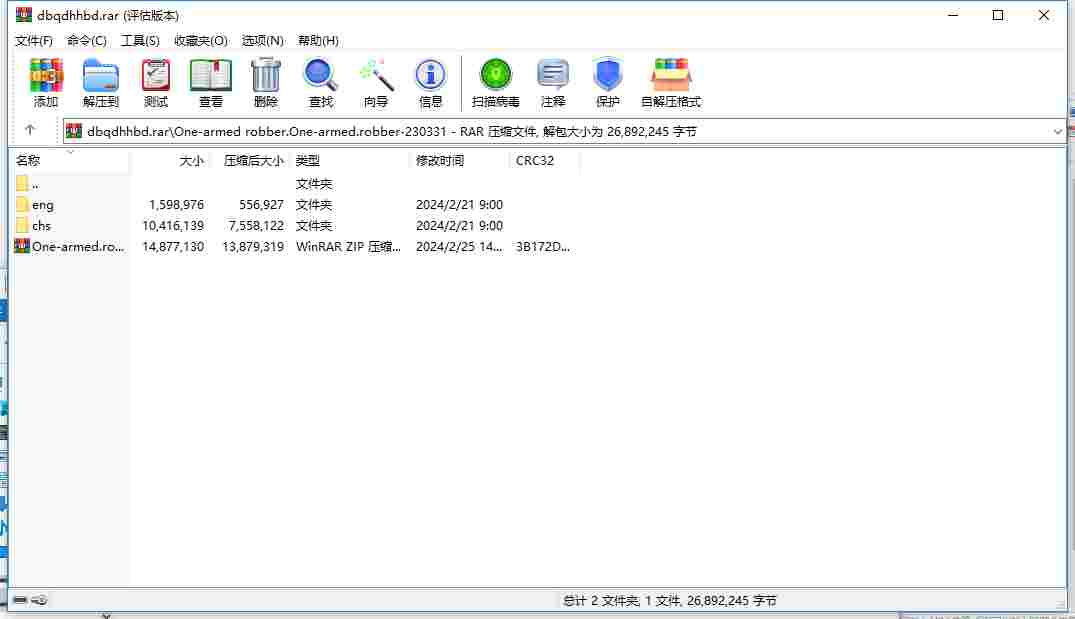Sort by Type (类型) column header

350,160
